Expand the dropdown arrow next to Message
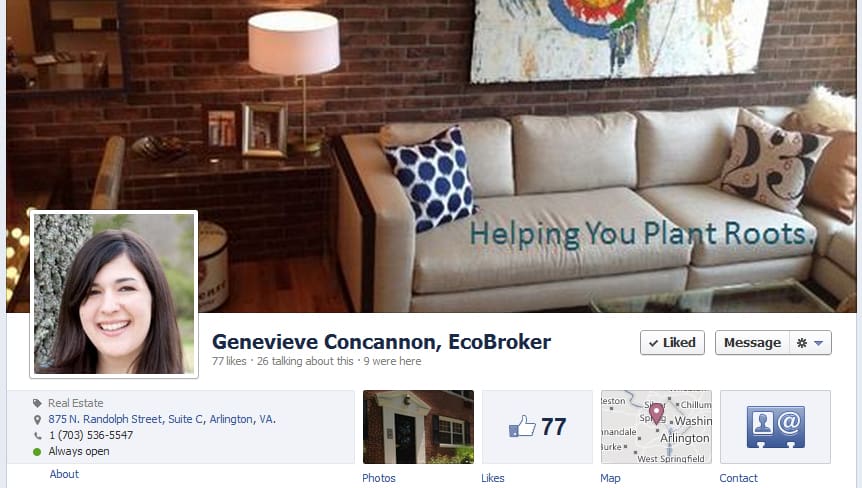The height and width of the screenshot is (488, 862). (x=818, y=343)
